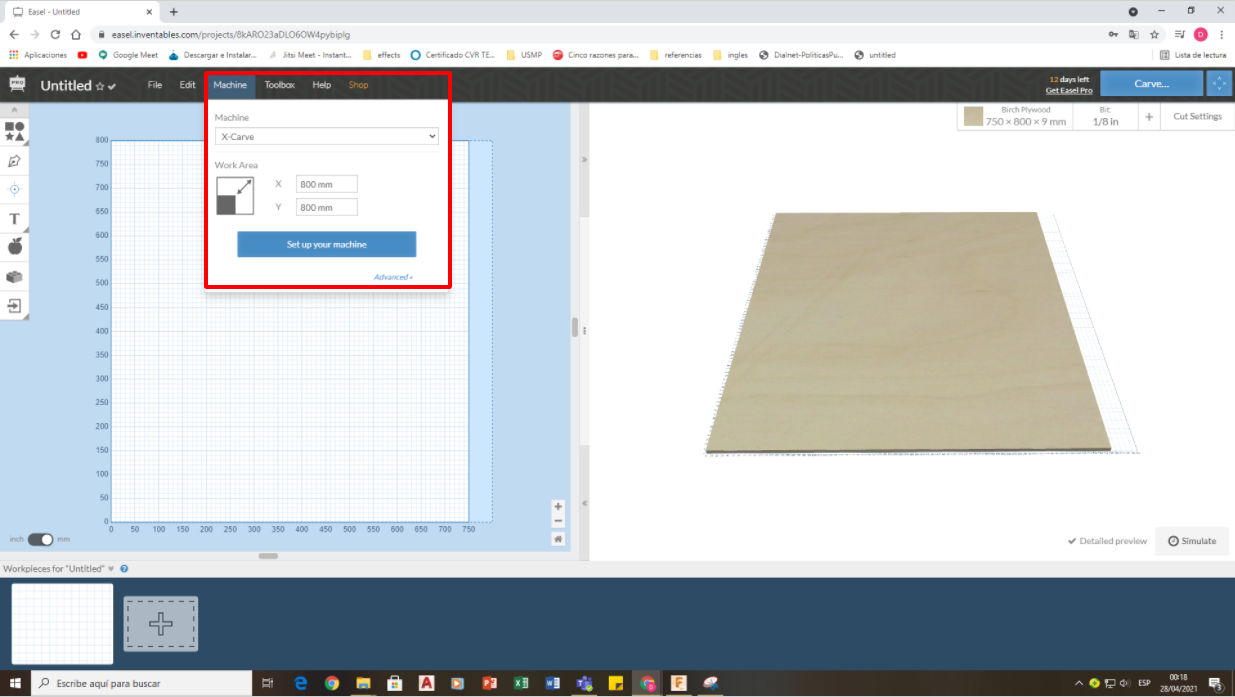This screenshot has height=697, width=1235.
Task: Open the Shapes tool in the left toolbar
Action: pos(14,131)
